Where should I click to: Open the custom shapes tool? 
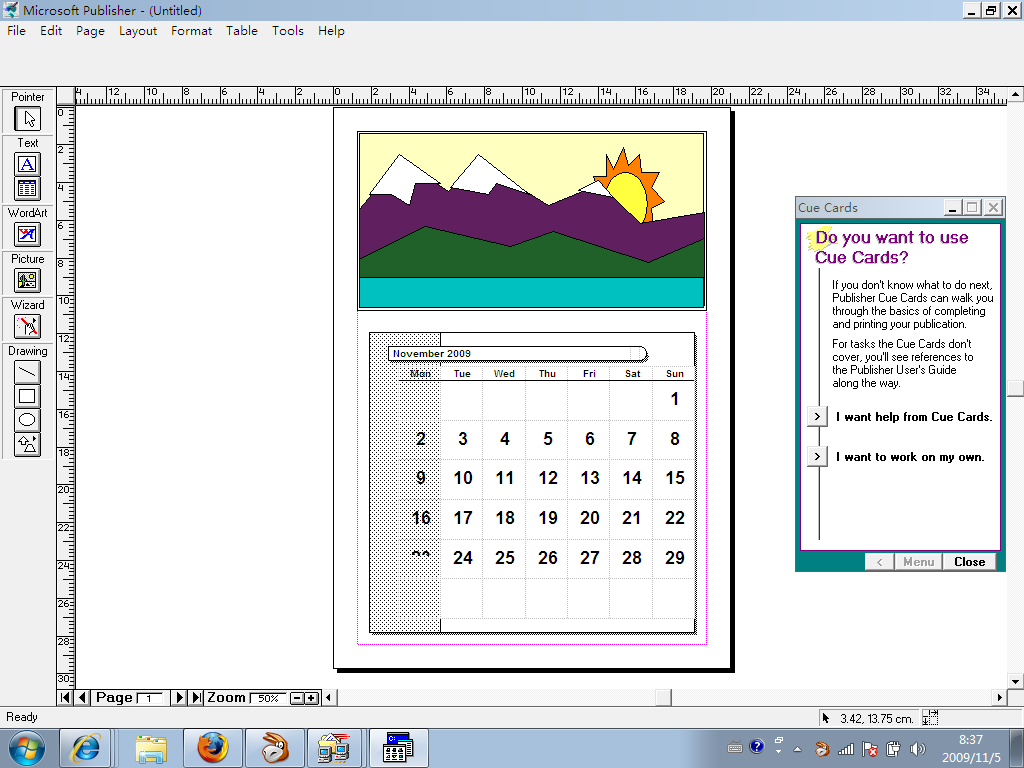tap(27, 444)
